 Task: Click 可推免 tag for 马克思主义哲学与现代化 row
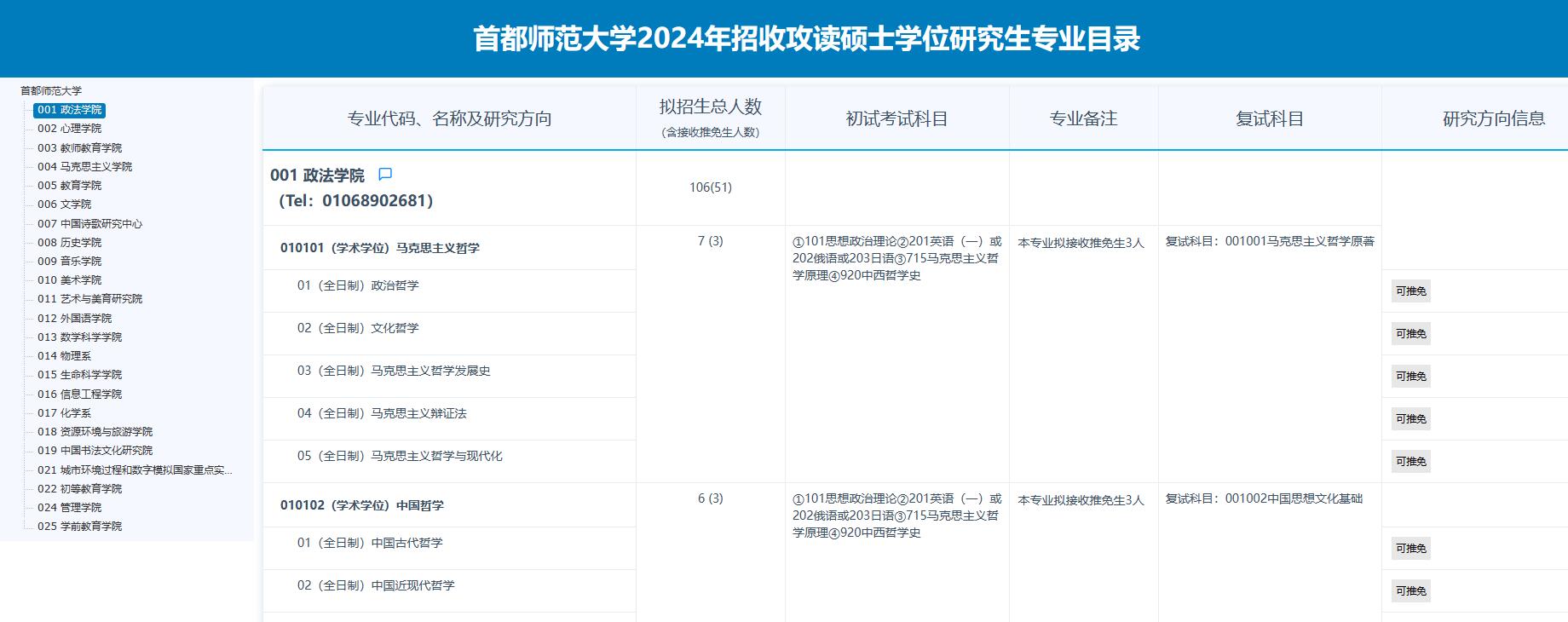pos(1410,462)
